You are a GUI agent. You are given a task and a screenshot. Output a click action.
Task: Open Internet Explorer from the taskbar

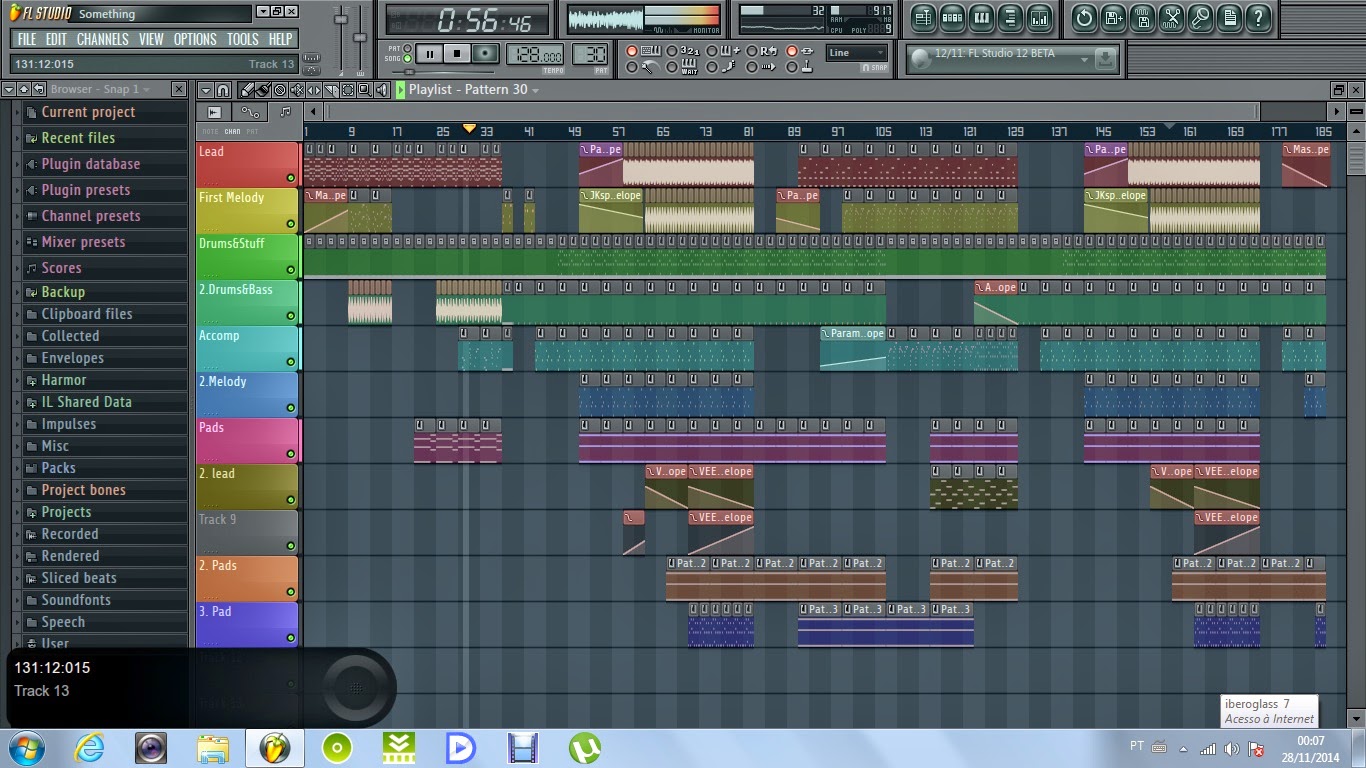pos(89,748)
